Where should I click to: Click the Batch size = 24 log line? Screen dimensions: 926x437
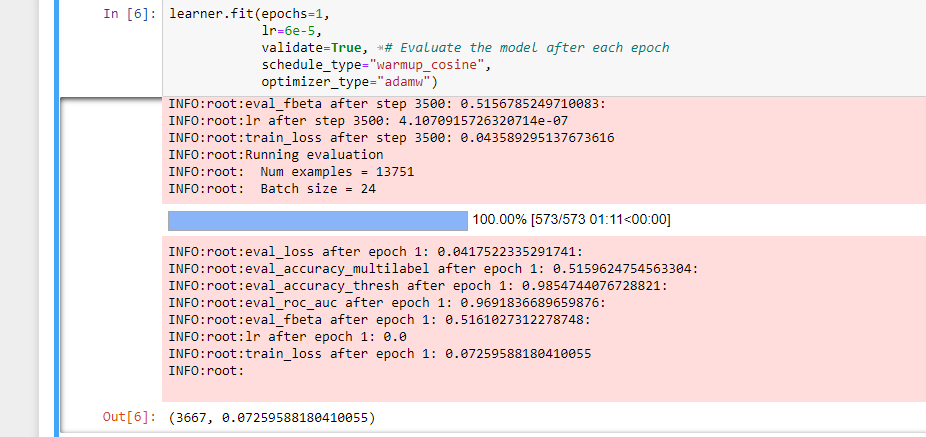272,190
